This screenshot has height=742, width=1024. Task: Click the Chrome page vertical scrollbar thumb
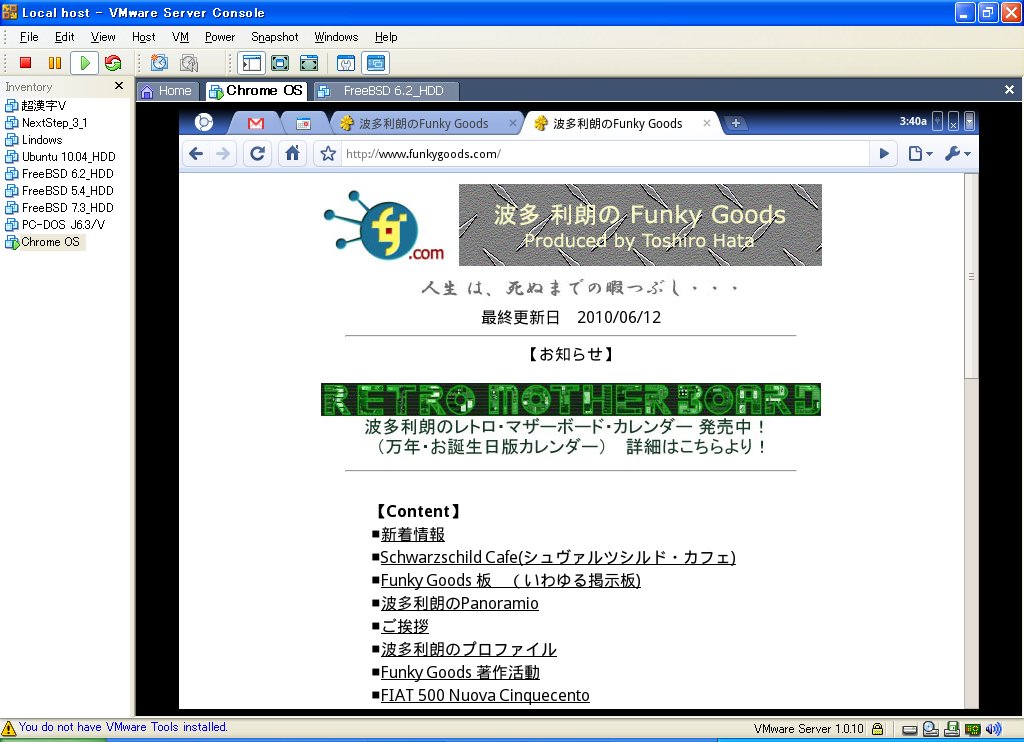pyautogui.click(x=971, y=276)
